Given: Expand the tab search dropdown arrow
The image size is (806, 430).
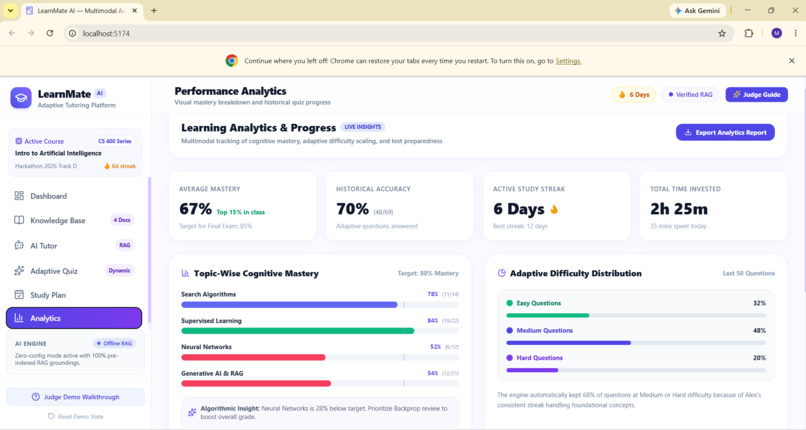Looking at the screenshot, I should coord(10,10).
